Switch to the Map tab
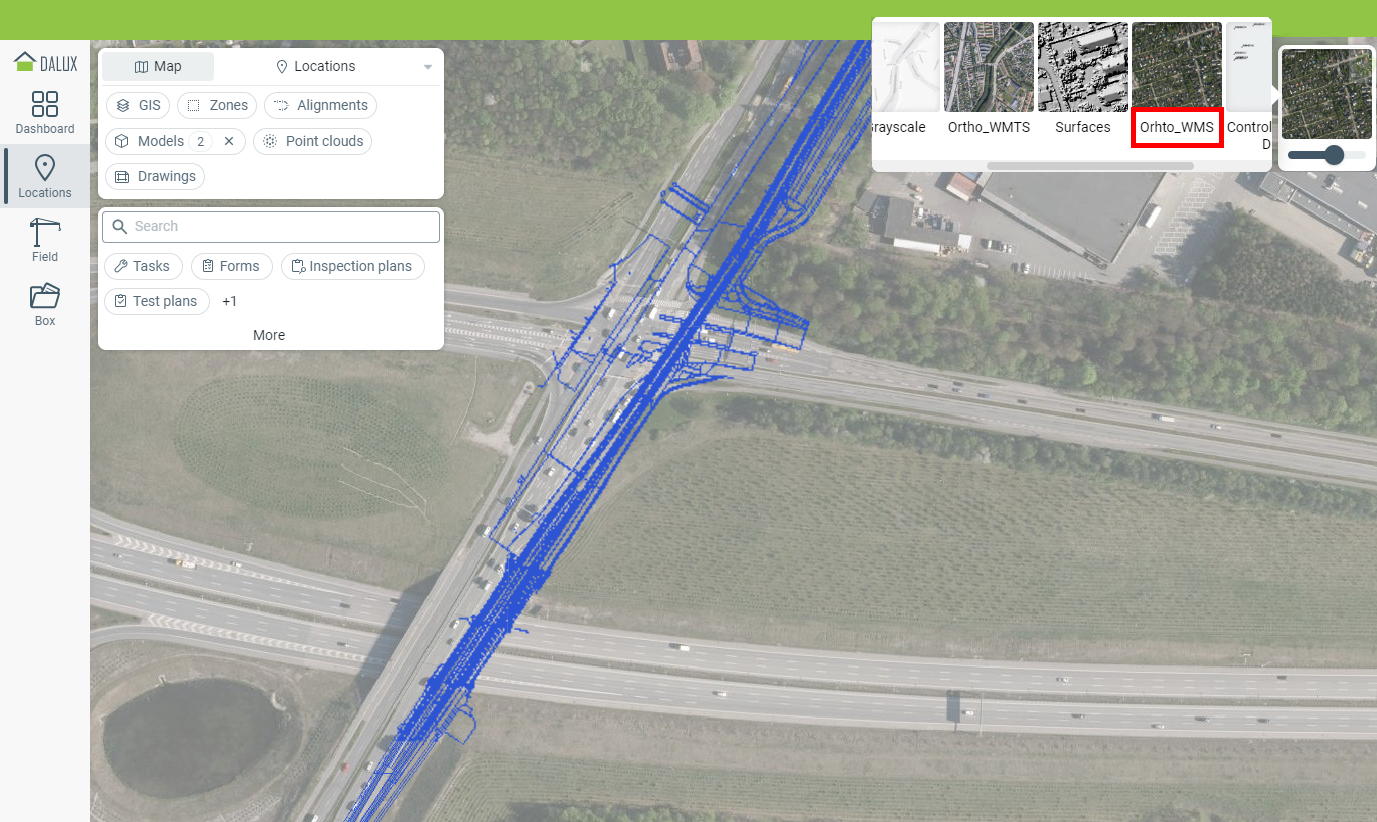Image resolution: width=1377 pixels, height=822 pixels. [158, 66]
